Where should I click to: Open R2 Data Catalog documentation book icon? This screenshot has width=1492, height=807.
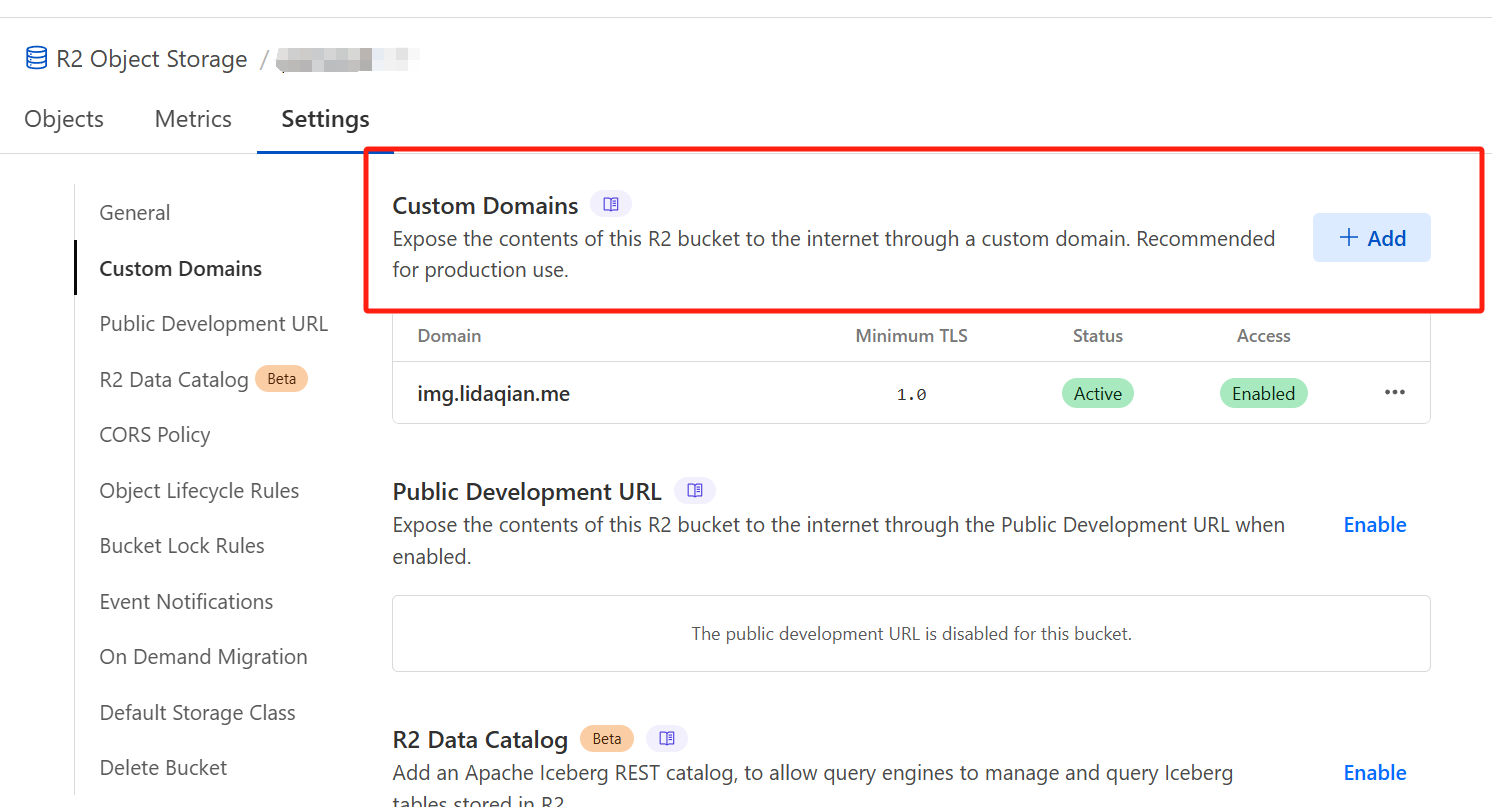(667, 739)
